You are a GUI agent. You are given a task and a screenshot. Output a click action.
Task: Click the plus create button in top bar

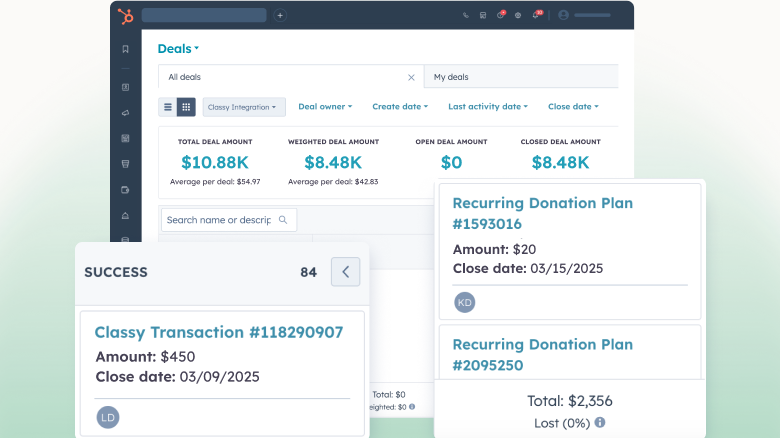[280, 15]
